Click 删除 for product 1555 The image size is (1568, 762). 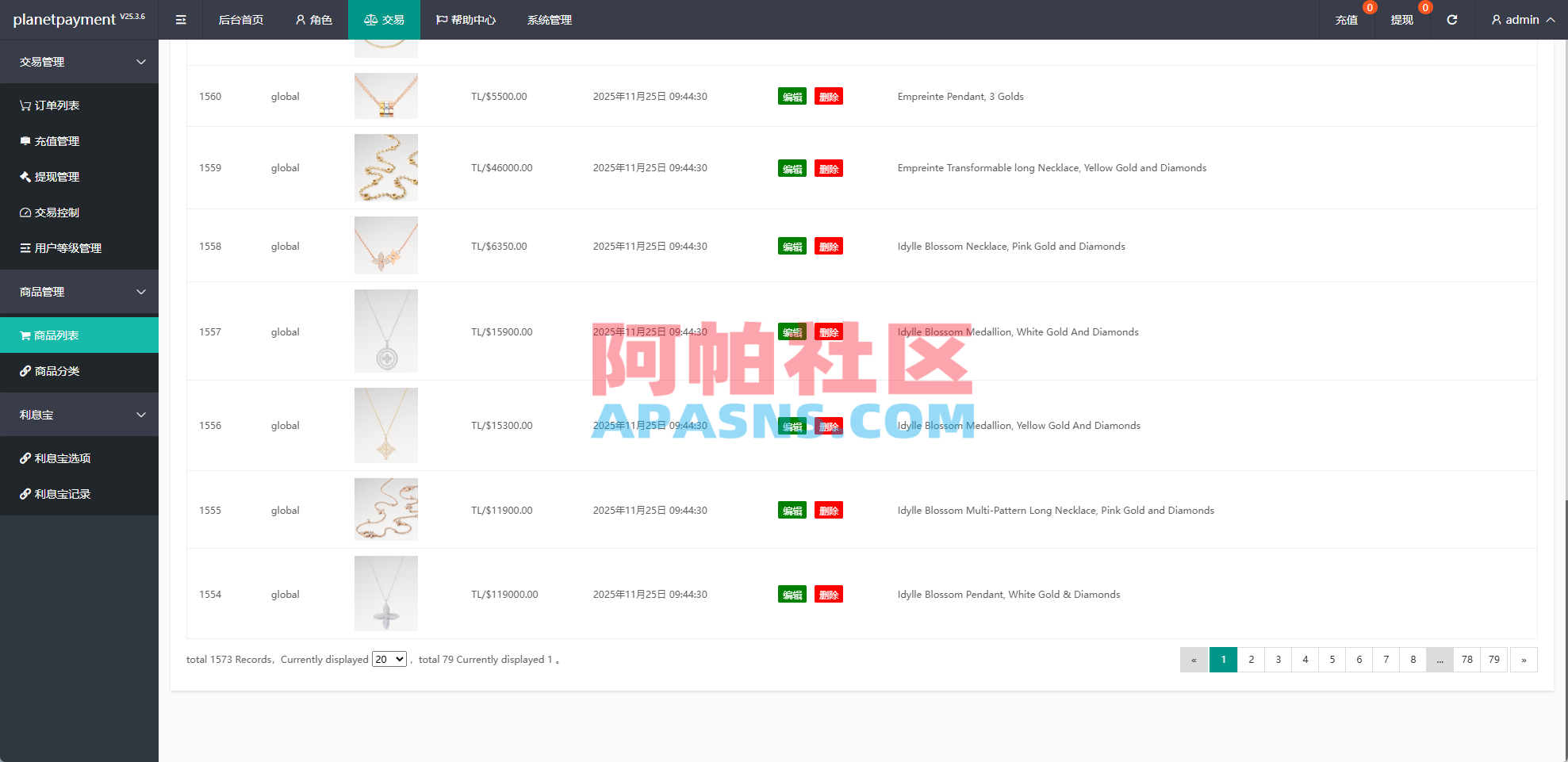pyautogui.click(x=829, y=511)
